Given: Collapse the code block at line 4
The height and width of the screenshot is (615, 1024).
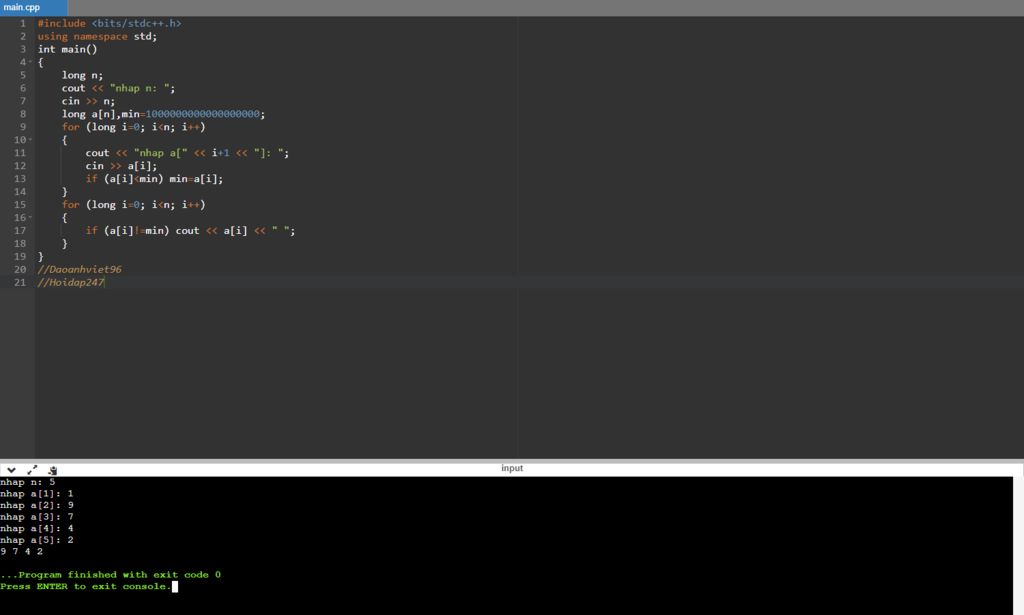Looking at the screenshot, I should pyautogui.click(x=29, y=62).
